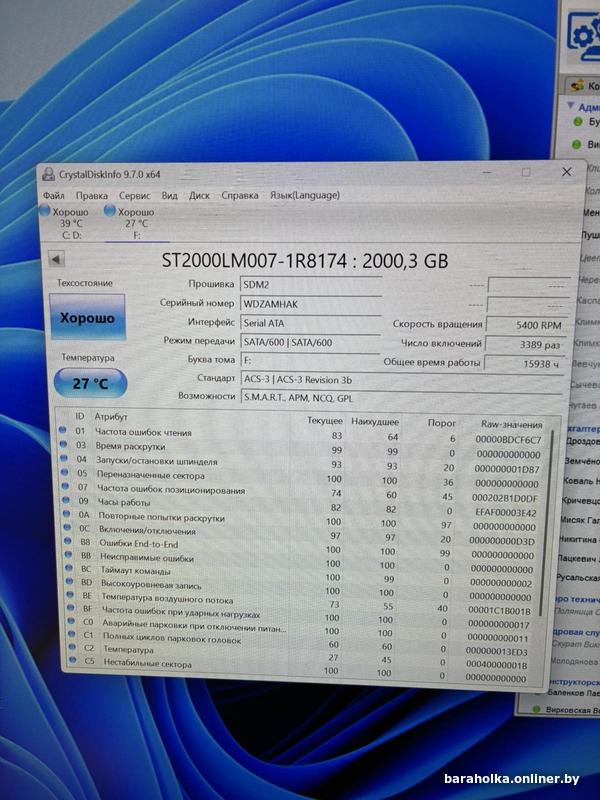This screenshot has width=600, height=800.
Task: Open the Язык(Language) menu
Action: (x=304, y=195)
